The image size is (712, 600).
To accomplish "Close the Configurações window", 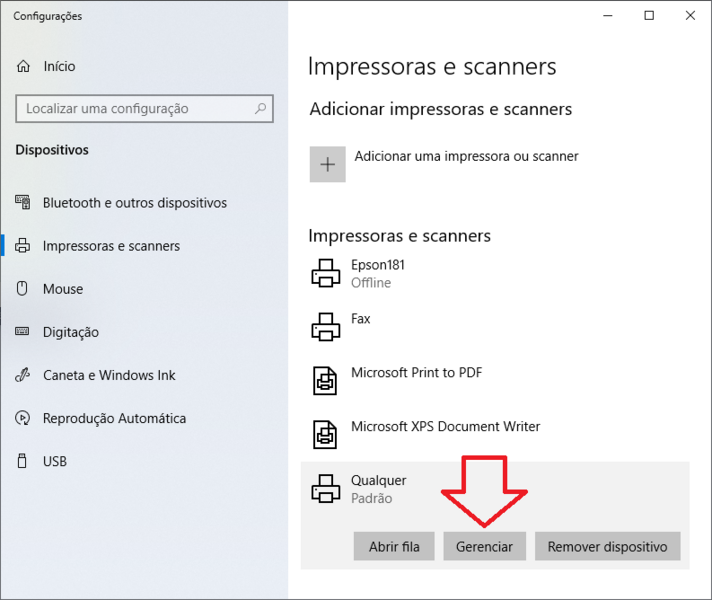I will tap(690, 16).
